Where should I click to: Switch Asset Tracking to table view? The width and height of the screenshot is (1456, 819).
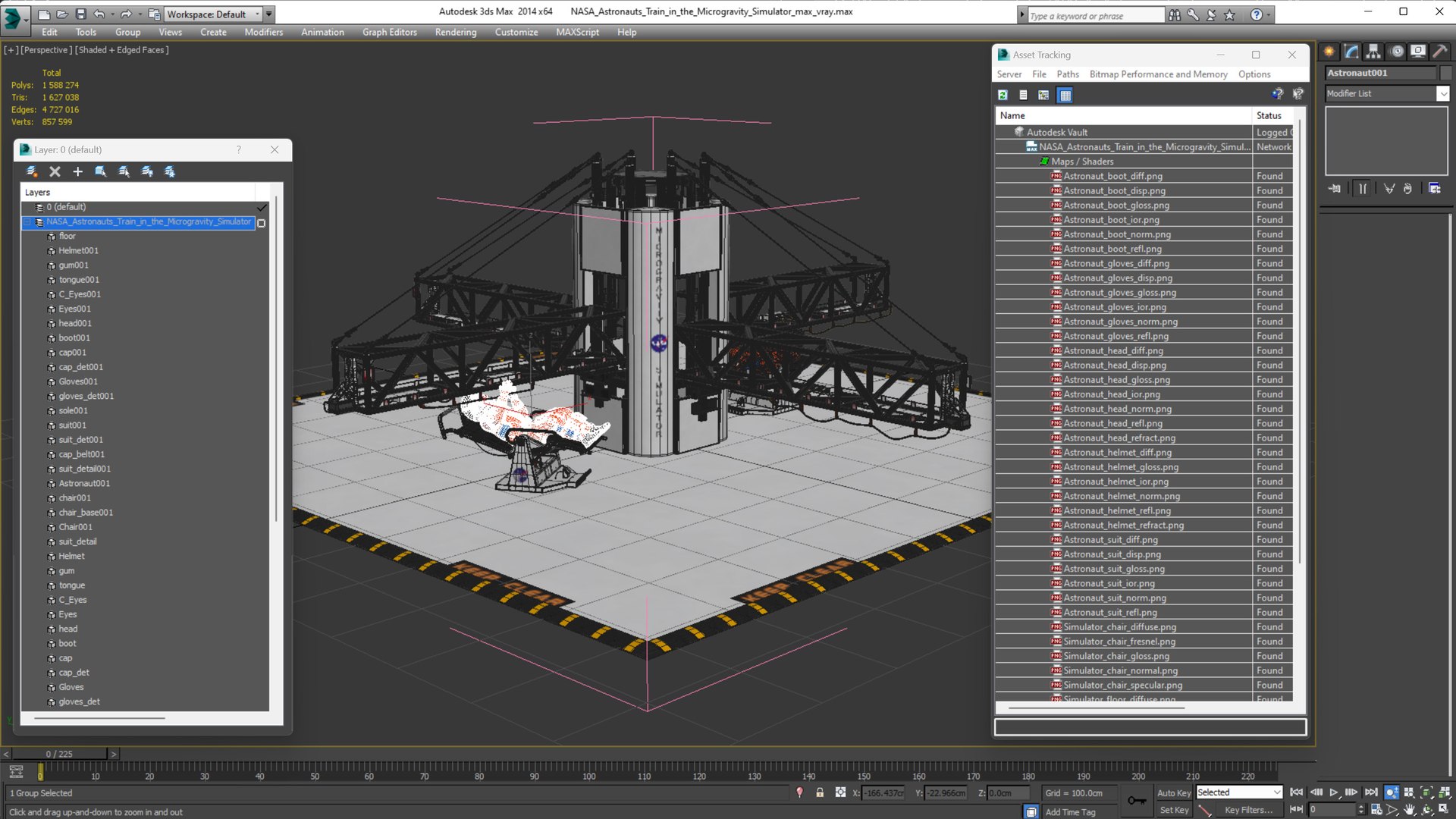coord(1065,95)
